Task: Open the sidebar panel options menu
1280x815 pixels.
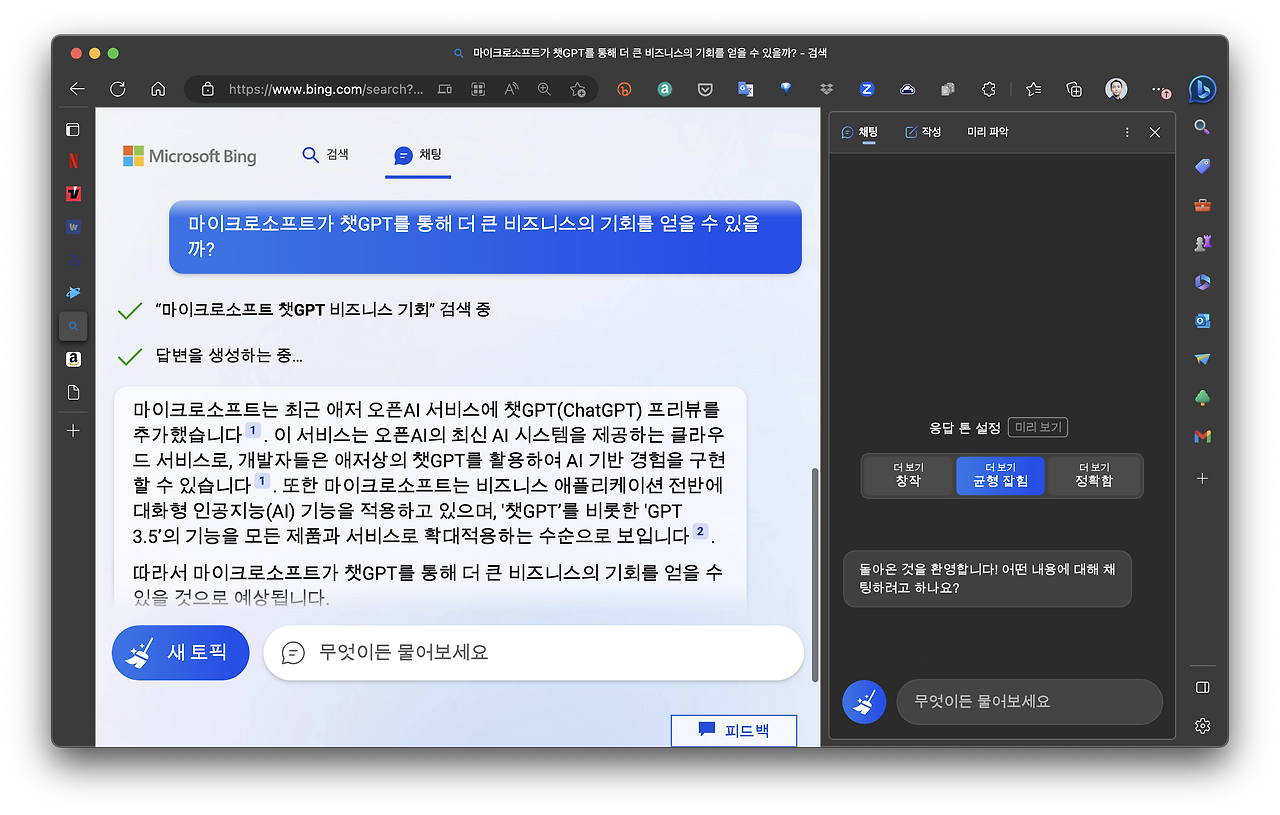Action: pyautogui.click(x=1126, y=131)
